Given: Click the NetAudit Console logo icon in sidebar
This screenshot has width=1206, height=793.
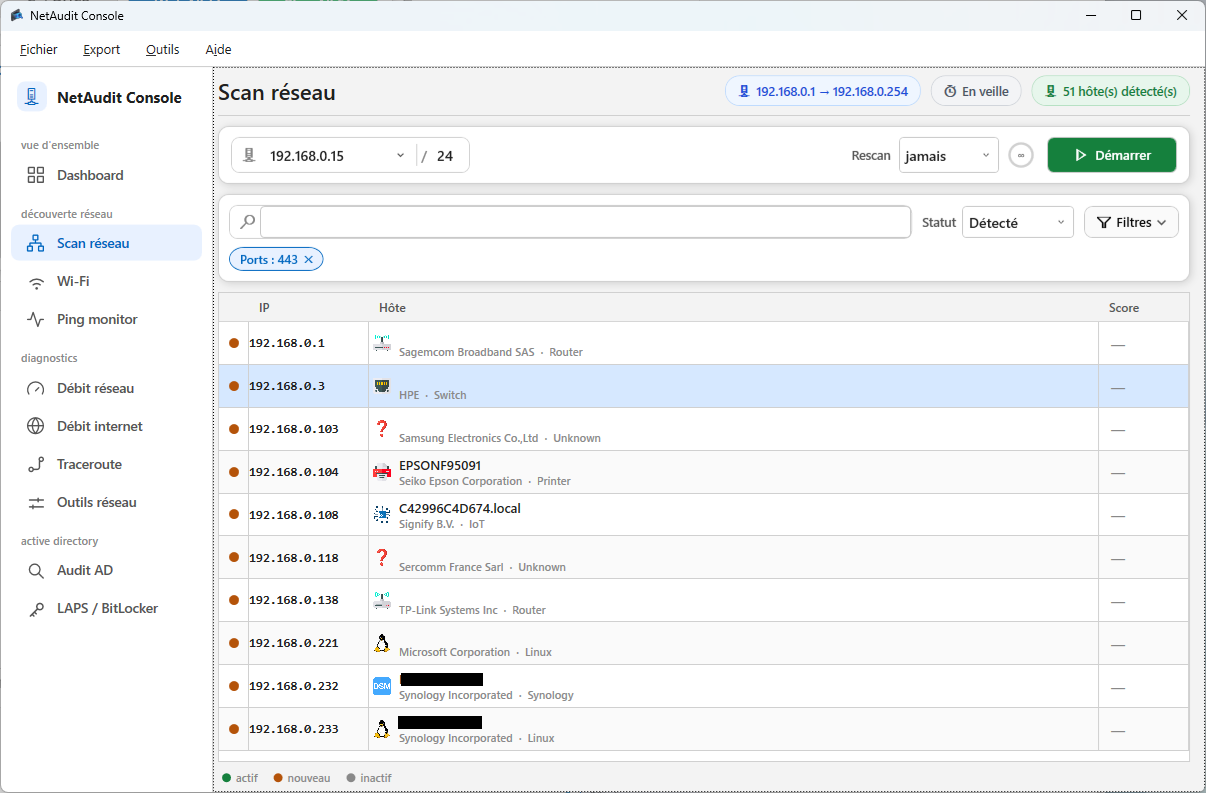Looking at the screenshot, I should point(32,97).
